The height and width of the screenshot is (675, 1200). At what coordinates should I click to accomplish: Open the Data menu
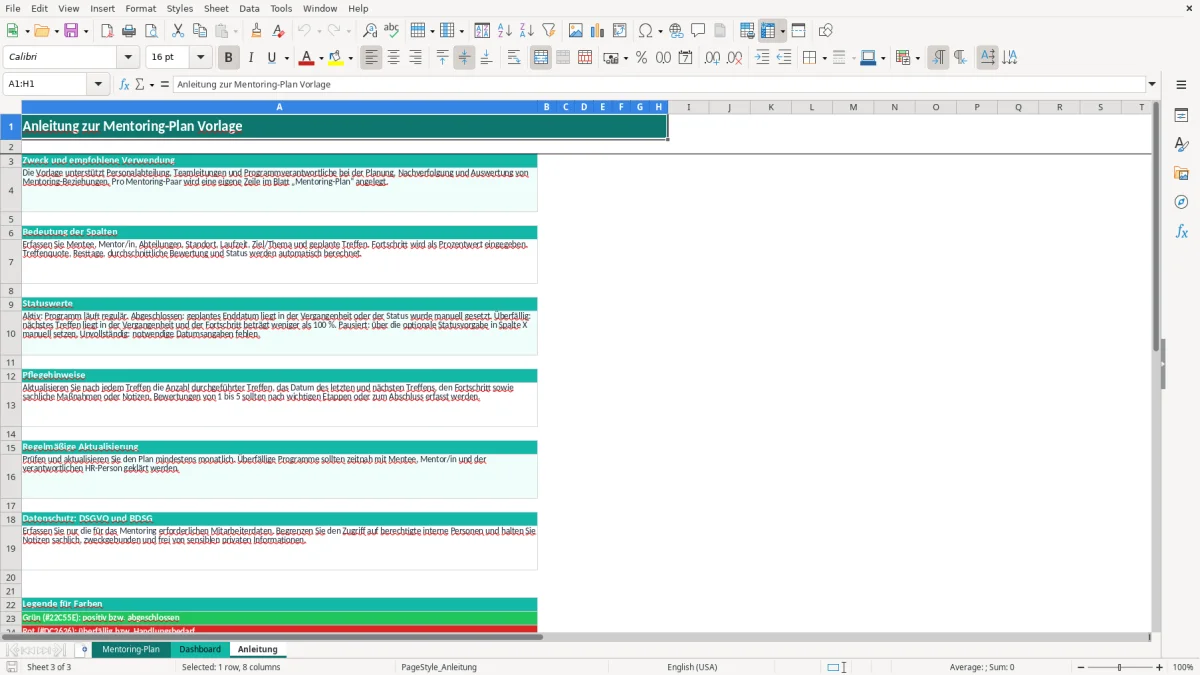click(x=249, y=8)
